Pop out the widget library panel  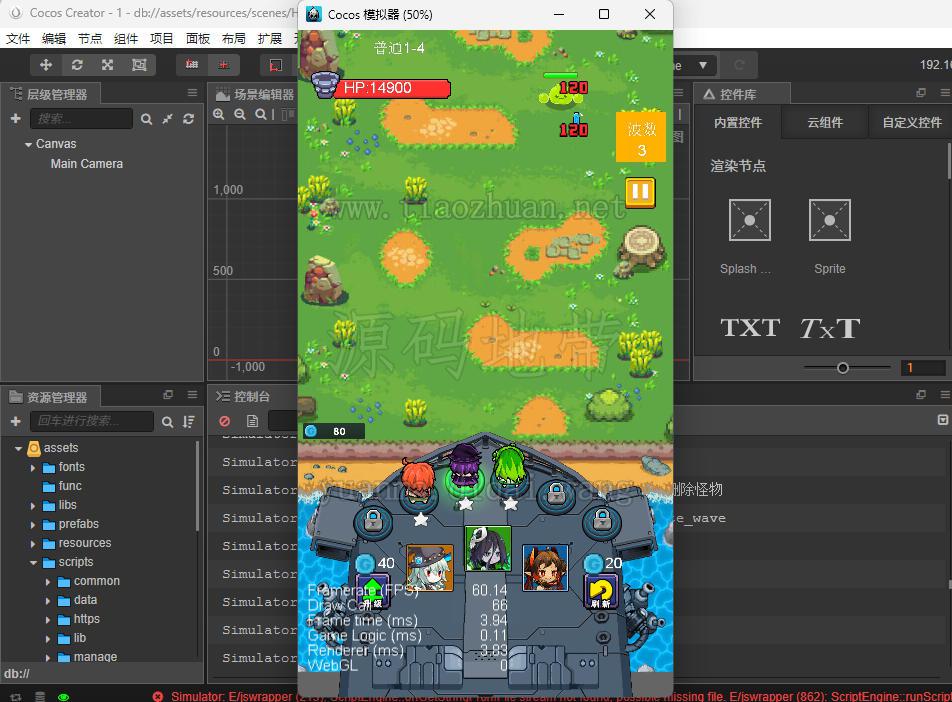921,93
